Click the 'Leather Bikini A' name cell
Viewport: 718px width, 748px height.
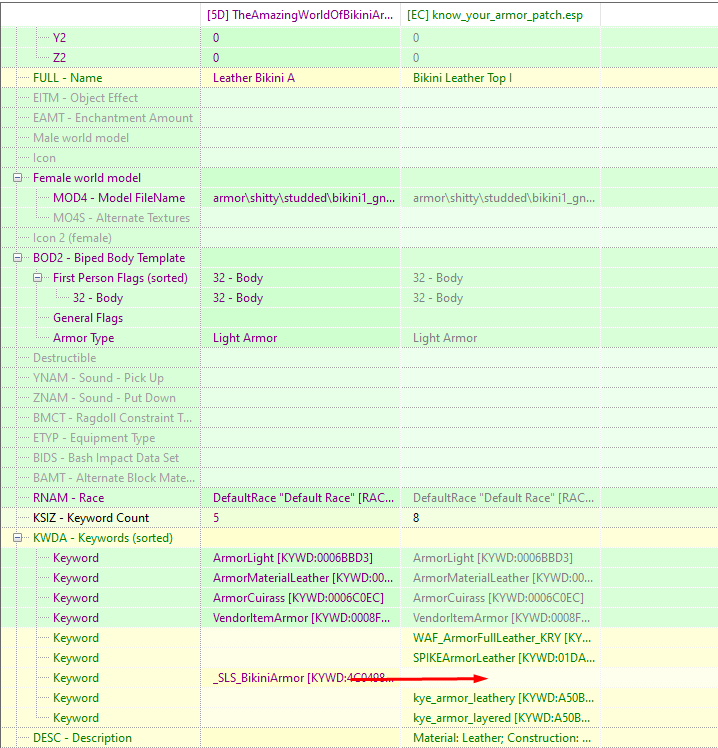(300, 78)
